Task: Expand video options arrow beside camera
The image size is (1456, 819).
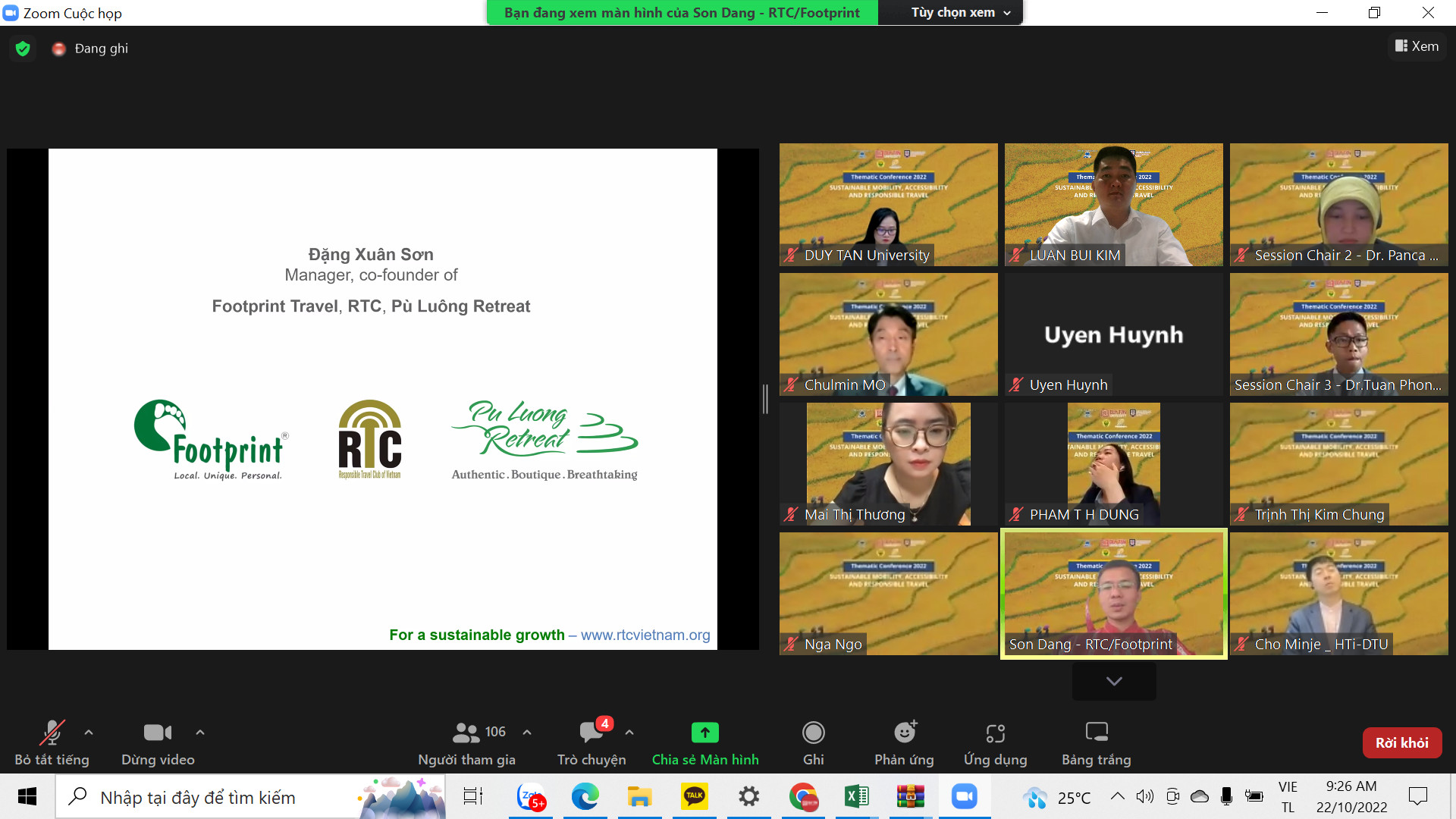Action: pos(200,733)
